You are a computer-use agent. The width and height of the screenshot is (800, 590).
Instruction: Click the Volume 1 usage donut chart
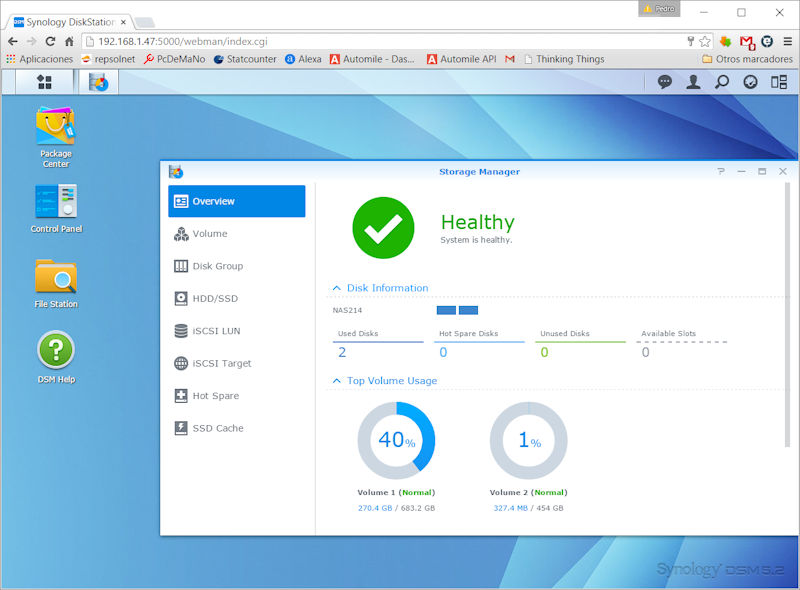pyautogui.click(x=396, y=440)
